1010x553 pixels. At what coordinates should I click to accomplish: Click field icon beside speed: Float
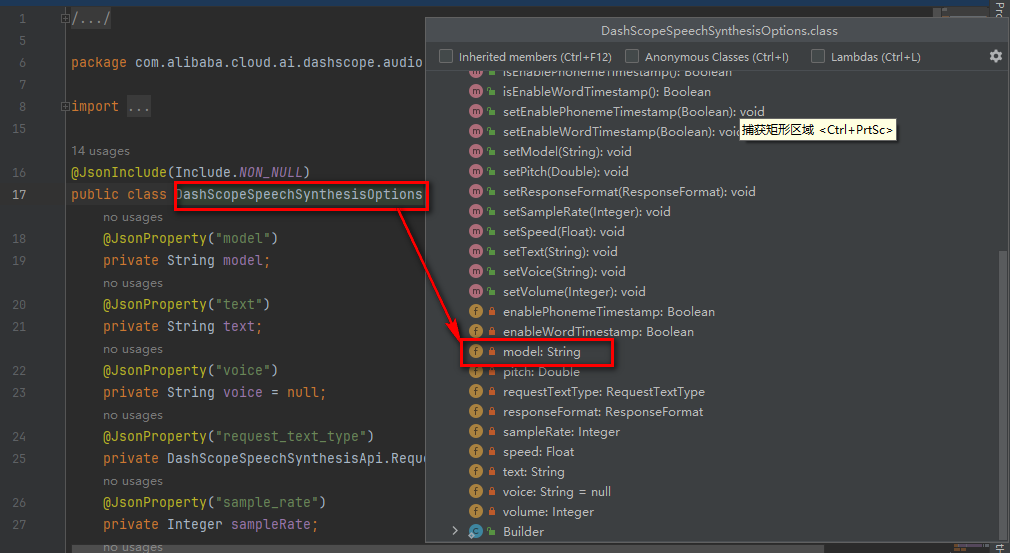pyautogui.click(x=476, y=451)
